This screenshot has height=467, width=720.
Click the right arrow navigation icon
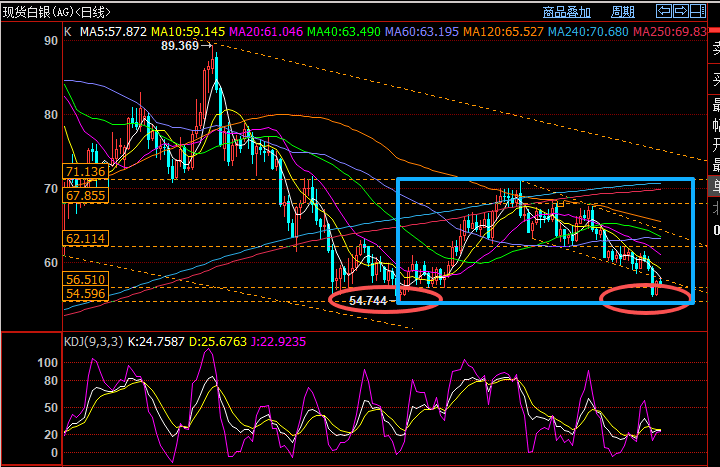pos(681,11)
